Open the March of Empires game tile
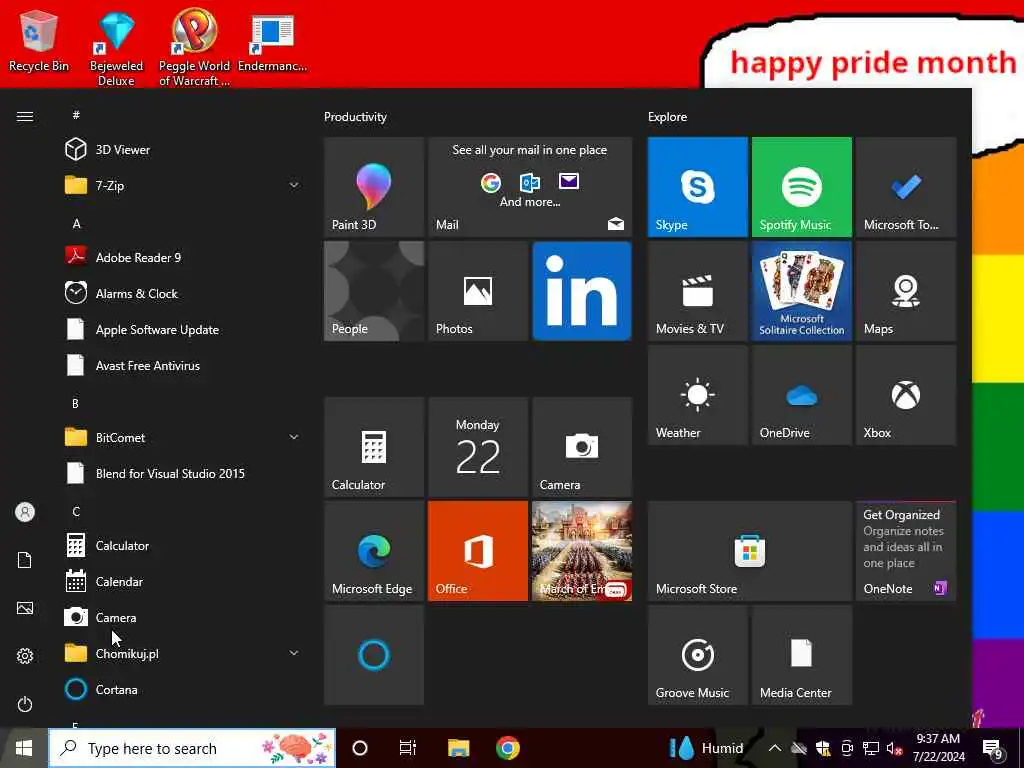Screen dimensions: 1024x768 (582, 551)
